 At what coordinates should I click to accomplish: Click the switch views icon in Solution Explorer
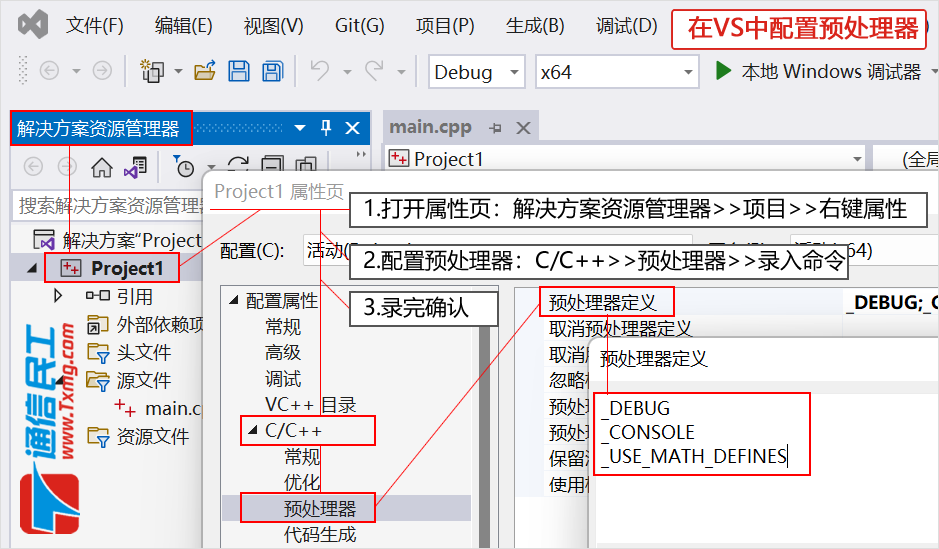[135, 167]
